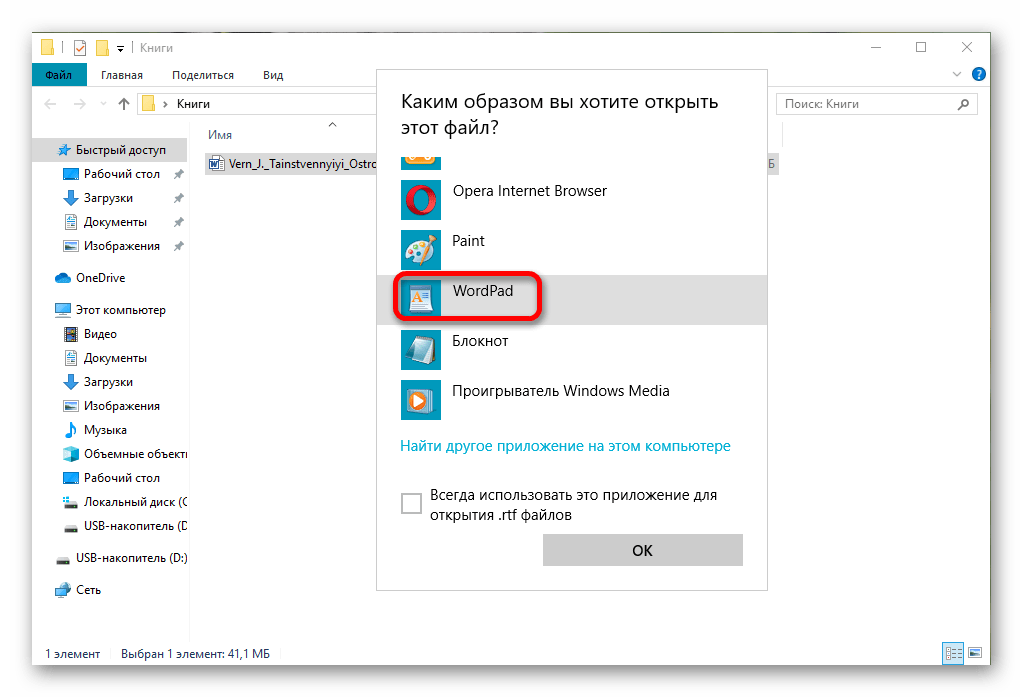The height and width of the screenshot is (697, 1023).
Task: Switch to the Вид ribbon tab
Action: [x=273, y=75]
